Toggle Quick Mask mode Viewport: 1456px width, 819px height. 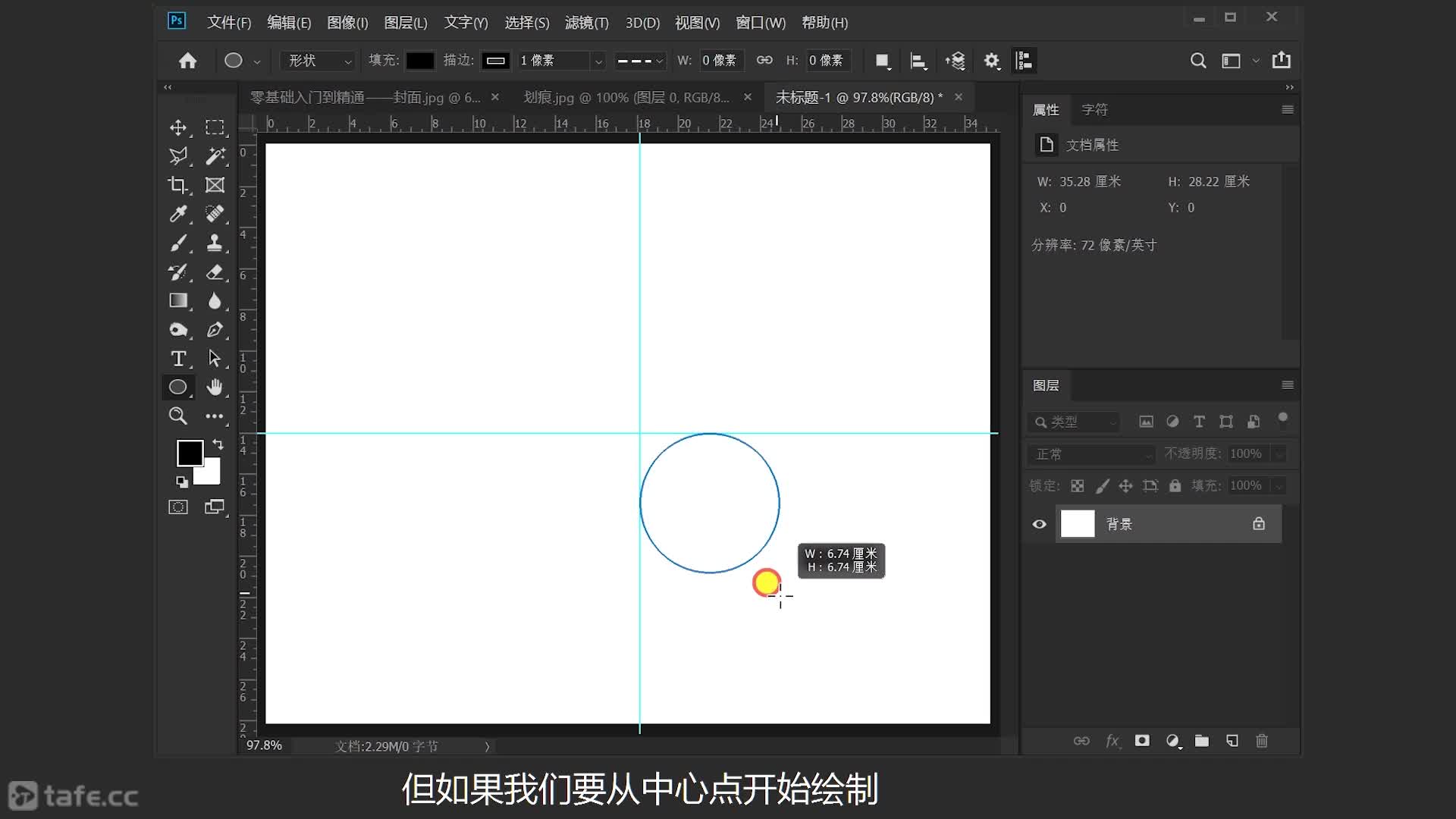[x=178, y=507]
